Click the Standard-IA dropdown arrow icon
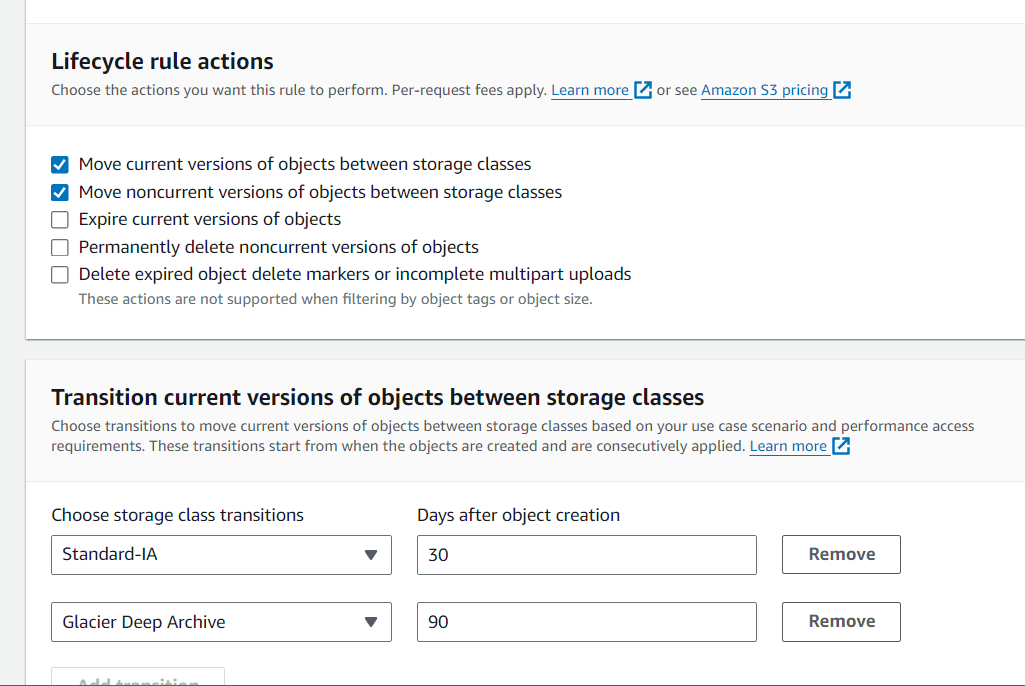1025x686 pixels. (371, 555)
